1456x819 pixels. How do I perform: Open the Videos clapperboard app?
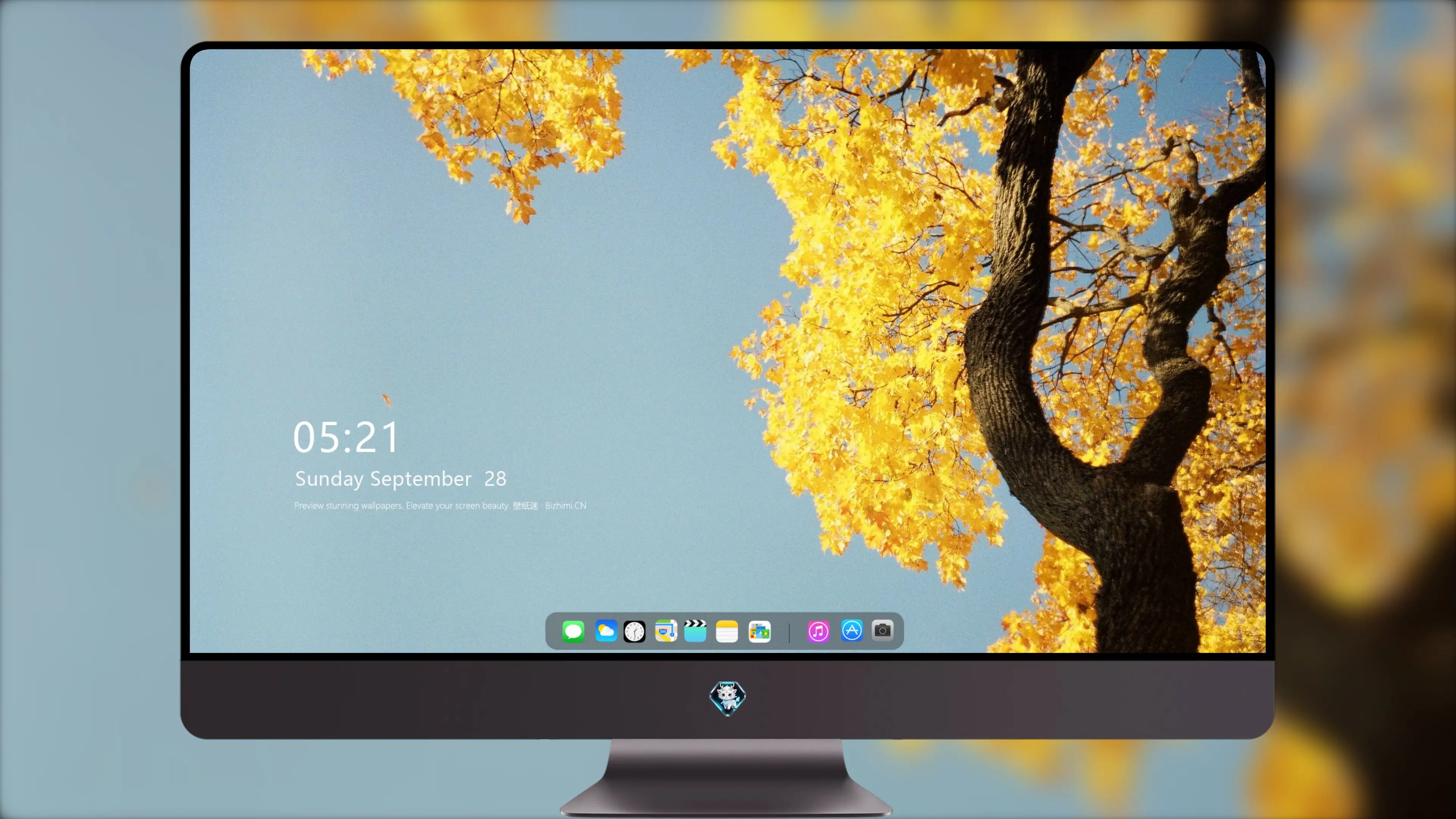(695, 631)
